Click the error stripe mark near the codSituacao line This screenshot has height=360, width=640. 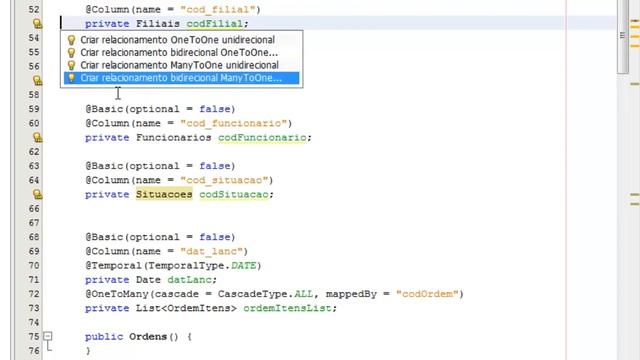pos(635,195)
